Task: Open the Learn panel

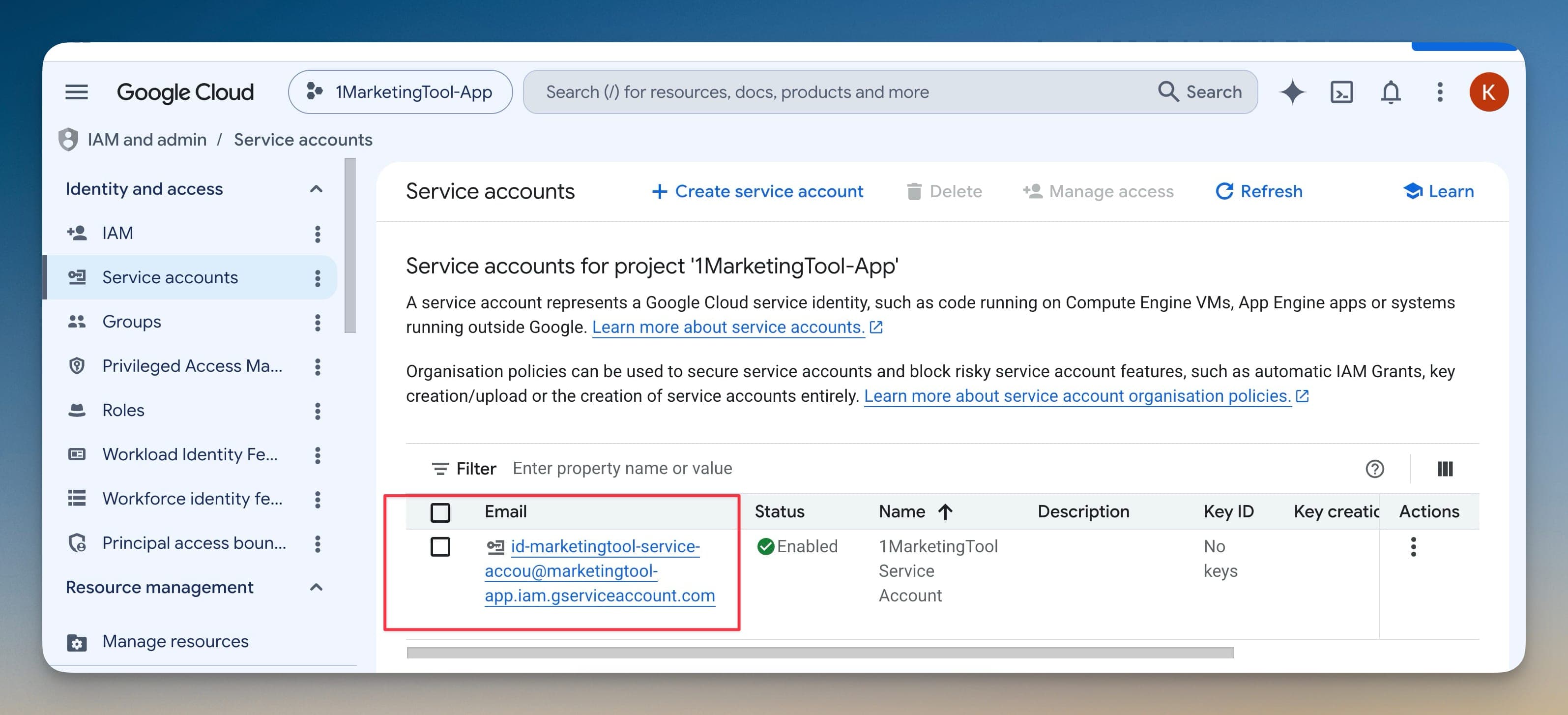Action: pos(1438,191)
